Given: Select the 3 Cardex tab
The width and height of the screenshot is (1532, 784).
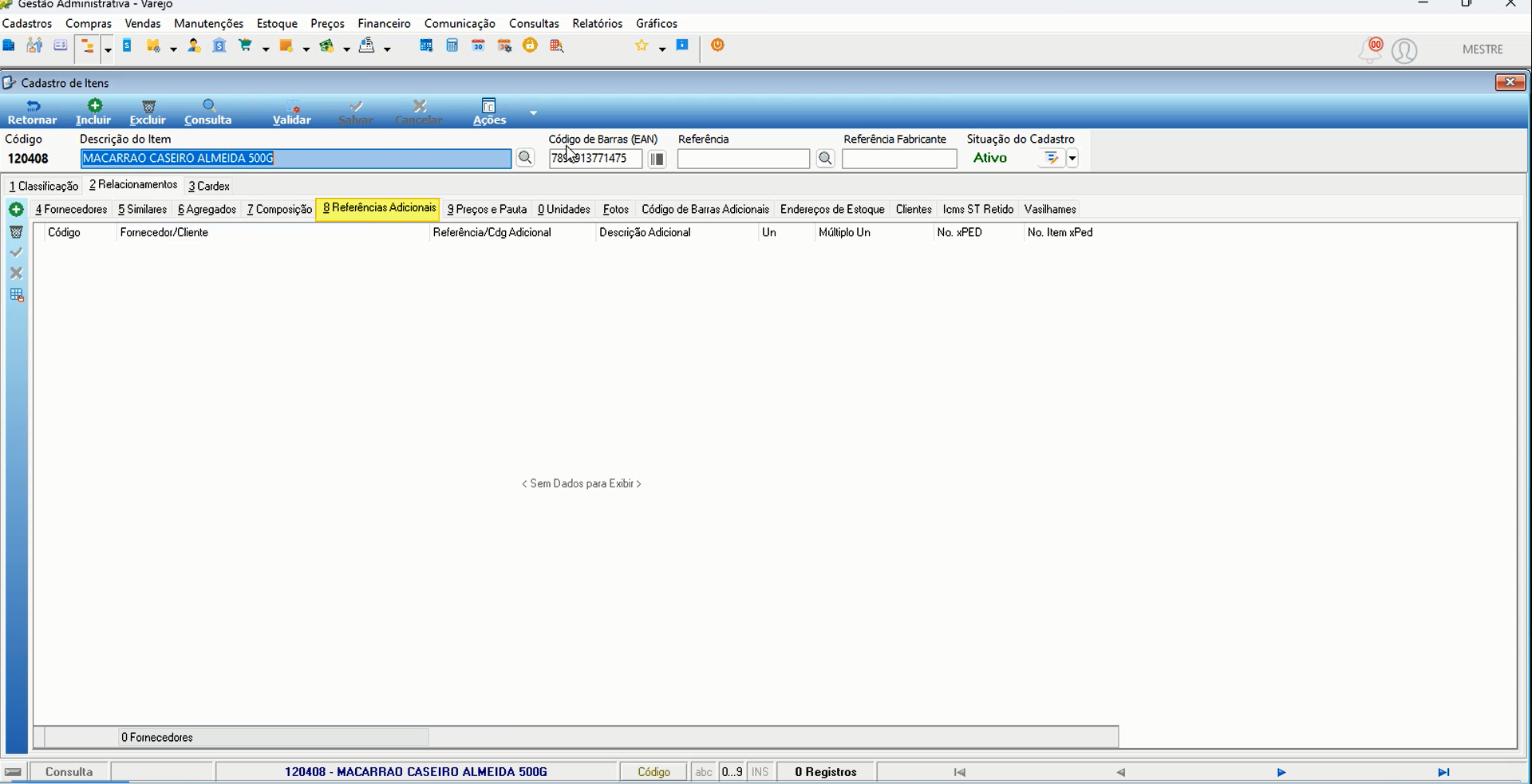Looking at the screenshot, I should point(209,186).
